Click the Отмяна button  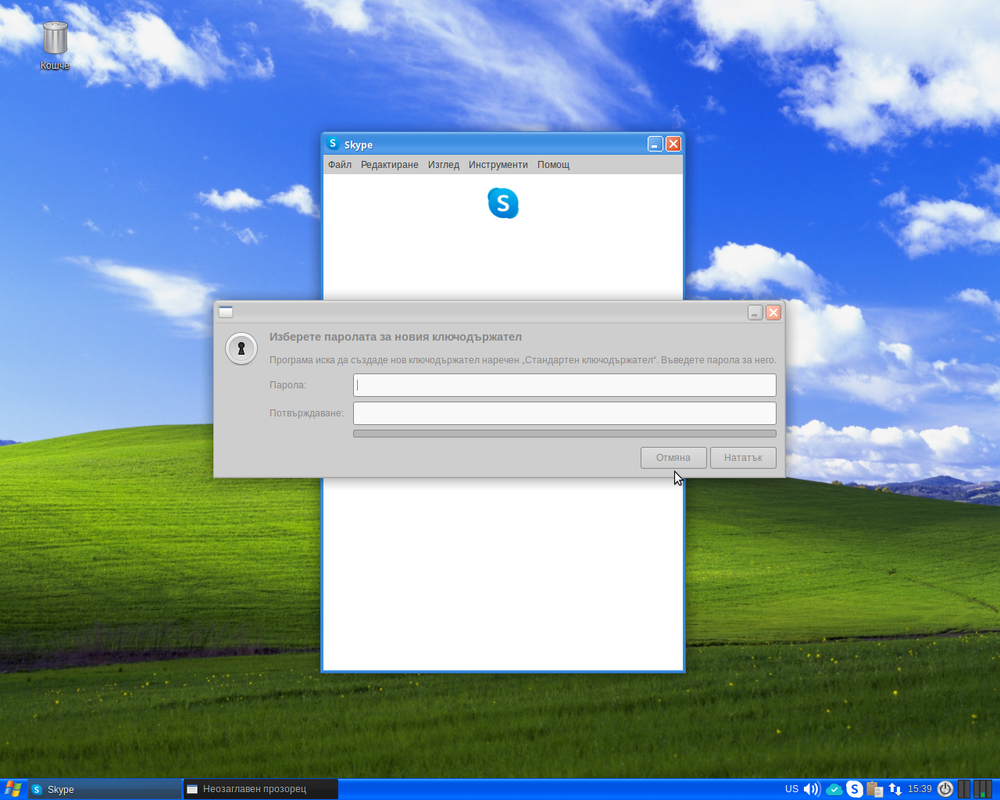point(673,457)
